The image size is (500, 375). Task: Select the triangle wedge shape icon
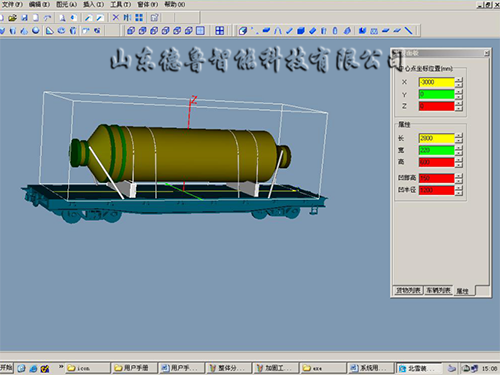[x=50, y=31]
